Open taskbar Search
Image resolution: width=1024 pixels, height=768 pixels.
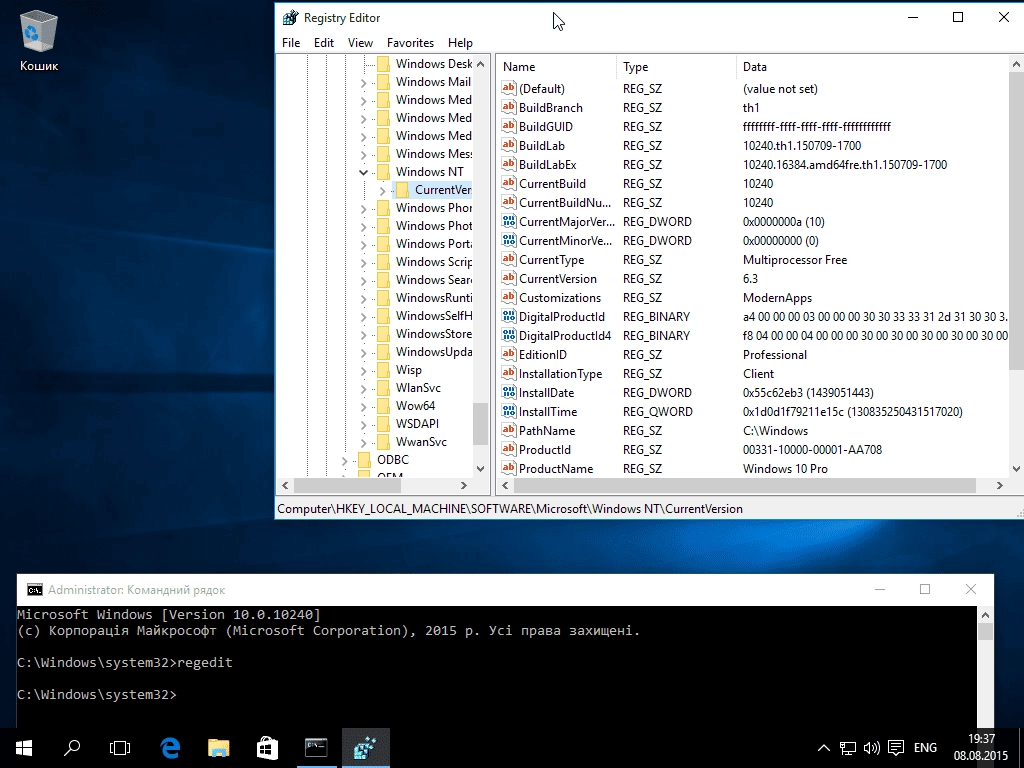point(72,748)
